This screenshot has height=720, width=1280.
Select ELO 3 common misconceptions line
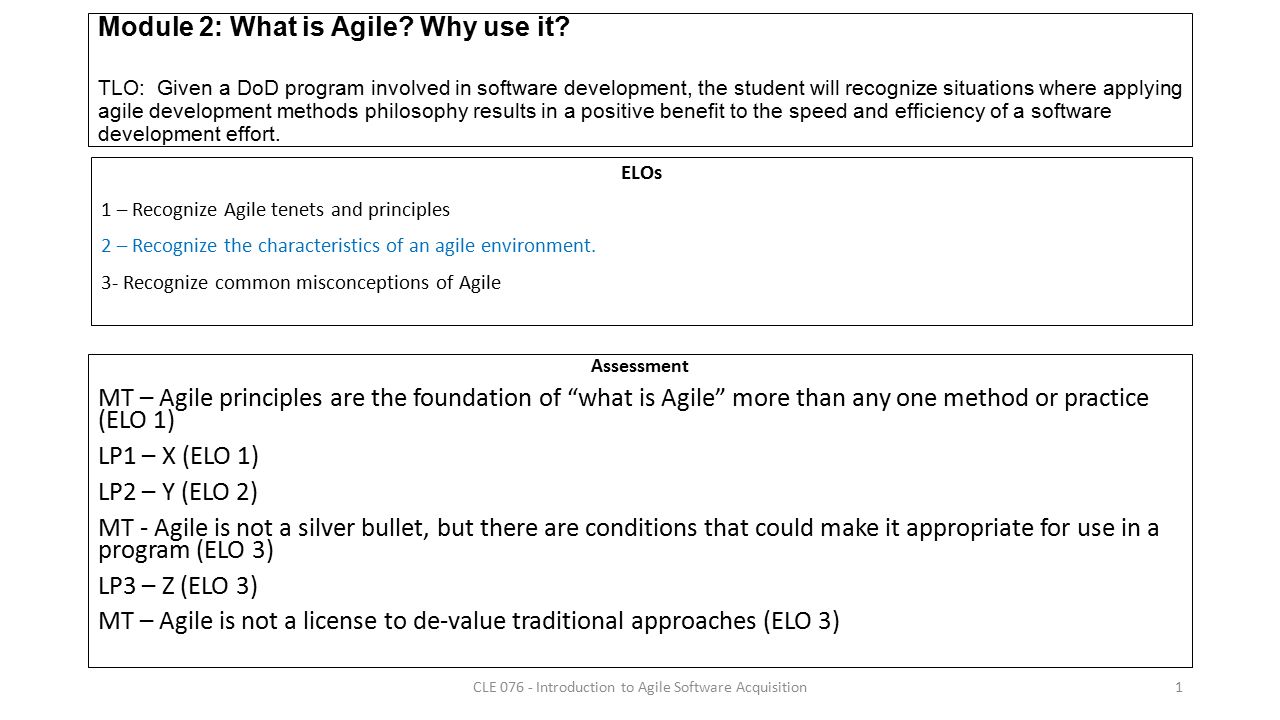point(301,282)
